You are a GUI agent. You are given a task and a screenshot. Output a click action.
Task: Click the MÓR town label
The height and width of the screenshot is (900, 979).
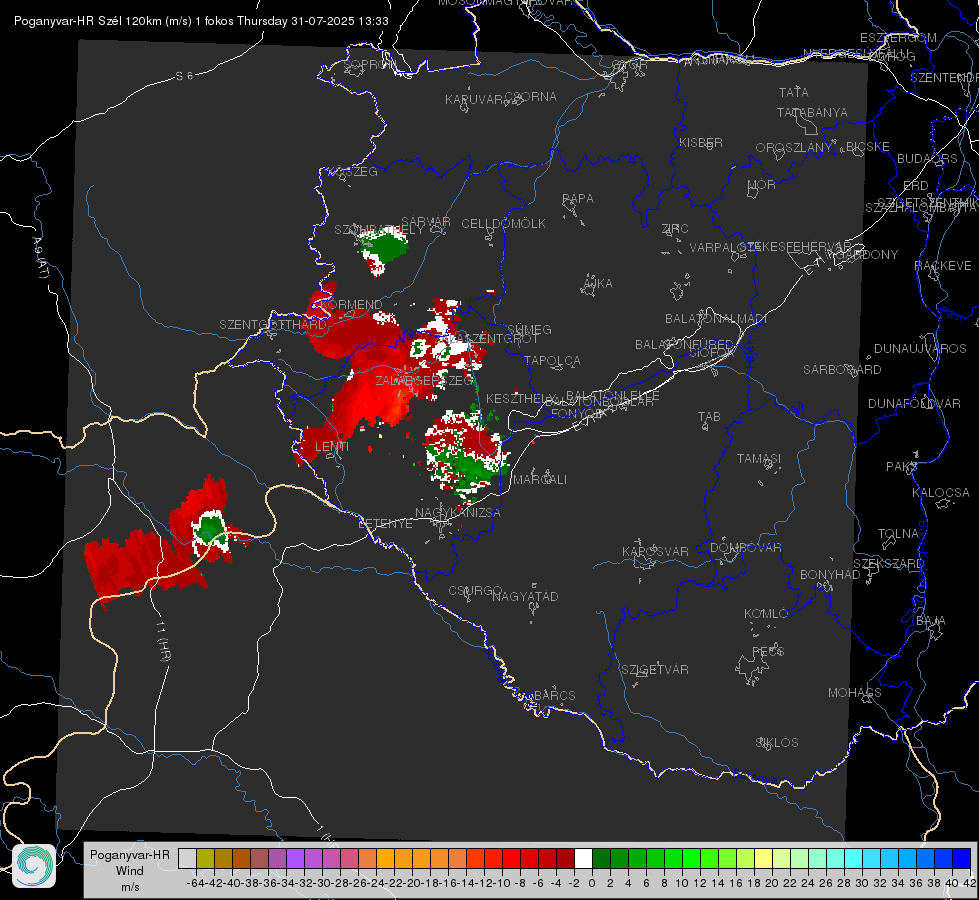(x=761, y=184)
